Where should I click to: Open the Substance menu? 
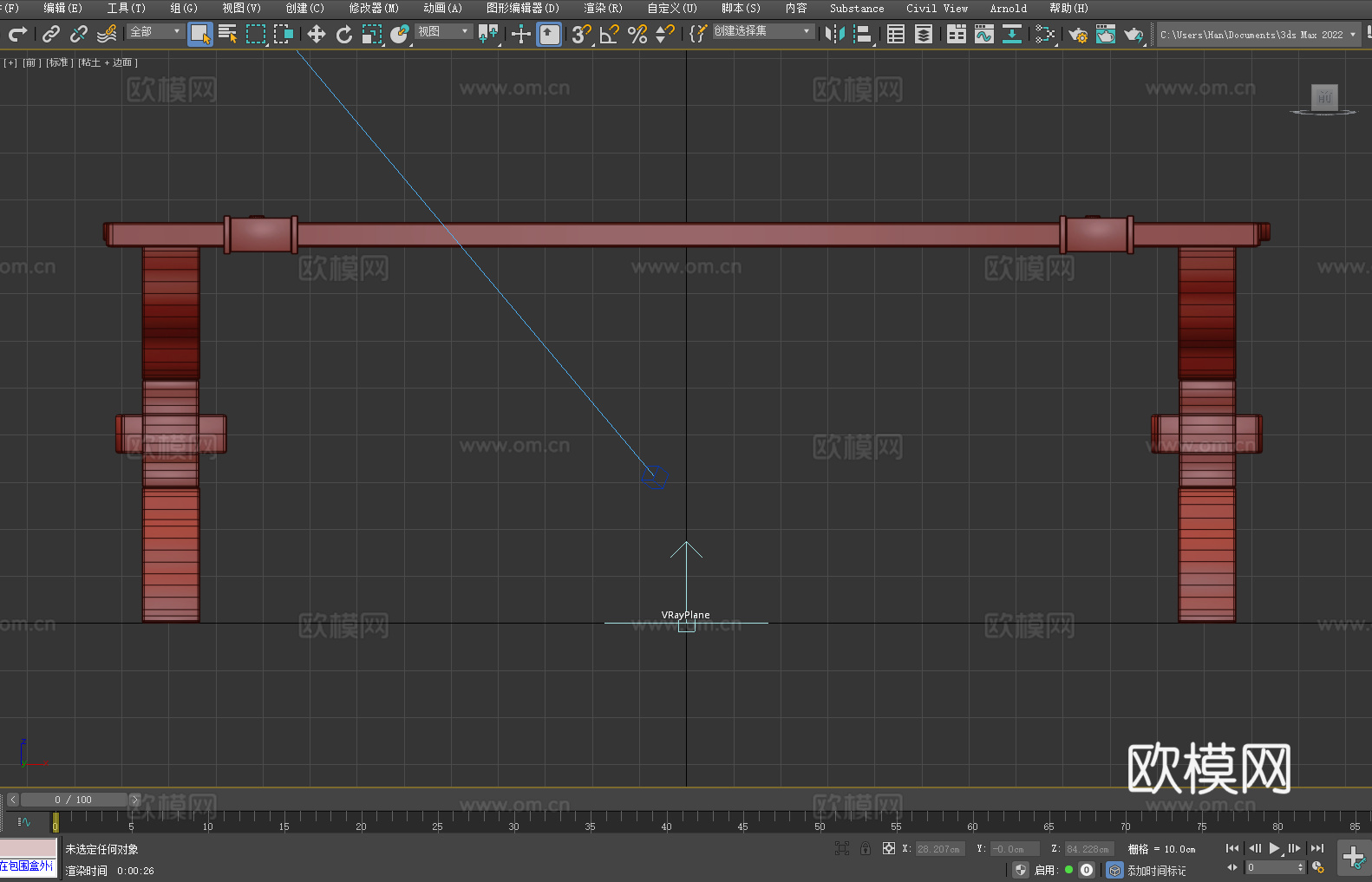[x=857, y=8]
